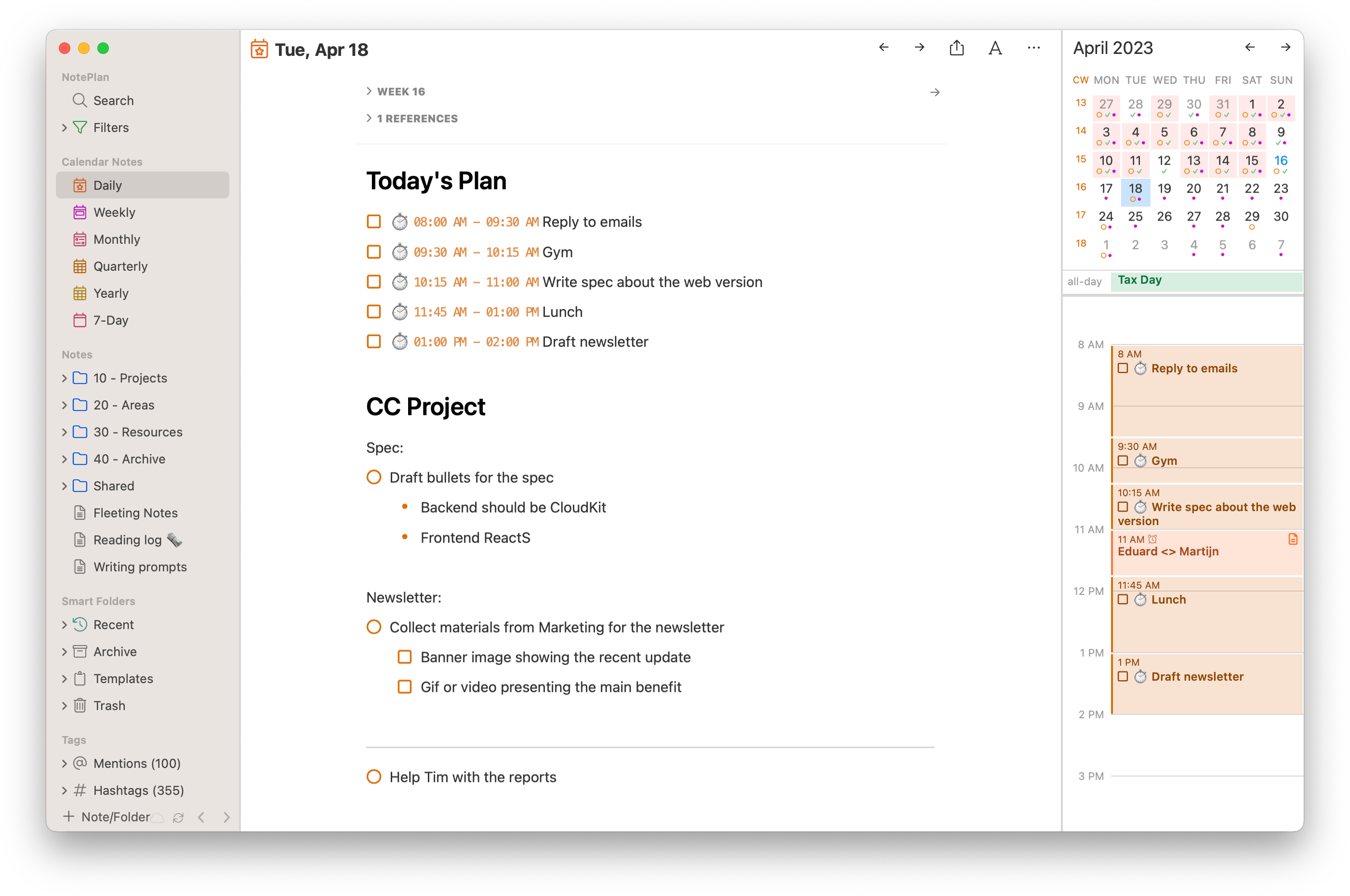Image resolution: width=1350 pixels, height=896 pixels.
Task: Click the note icon on the Eduard <> Martijn event
Action: click(x=1293, y=539)
